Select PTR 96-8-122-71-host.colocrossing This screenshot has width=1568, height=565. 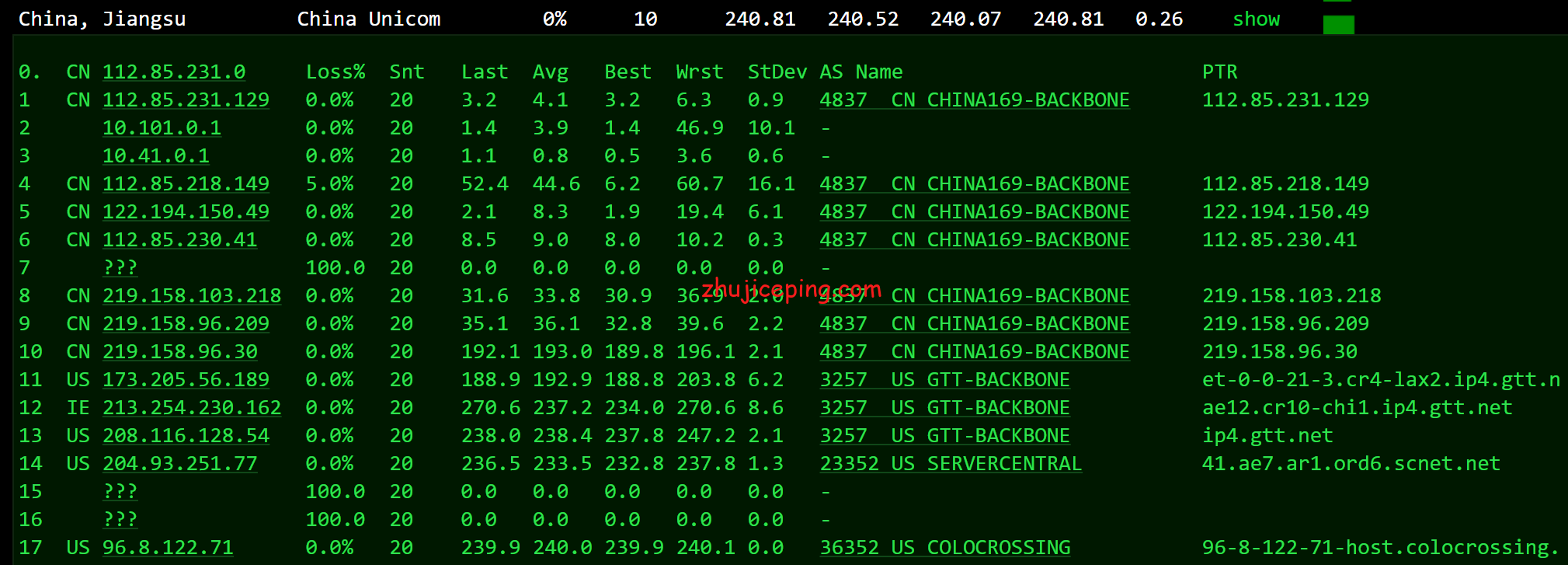point(1381,548)
